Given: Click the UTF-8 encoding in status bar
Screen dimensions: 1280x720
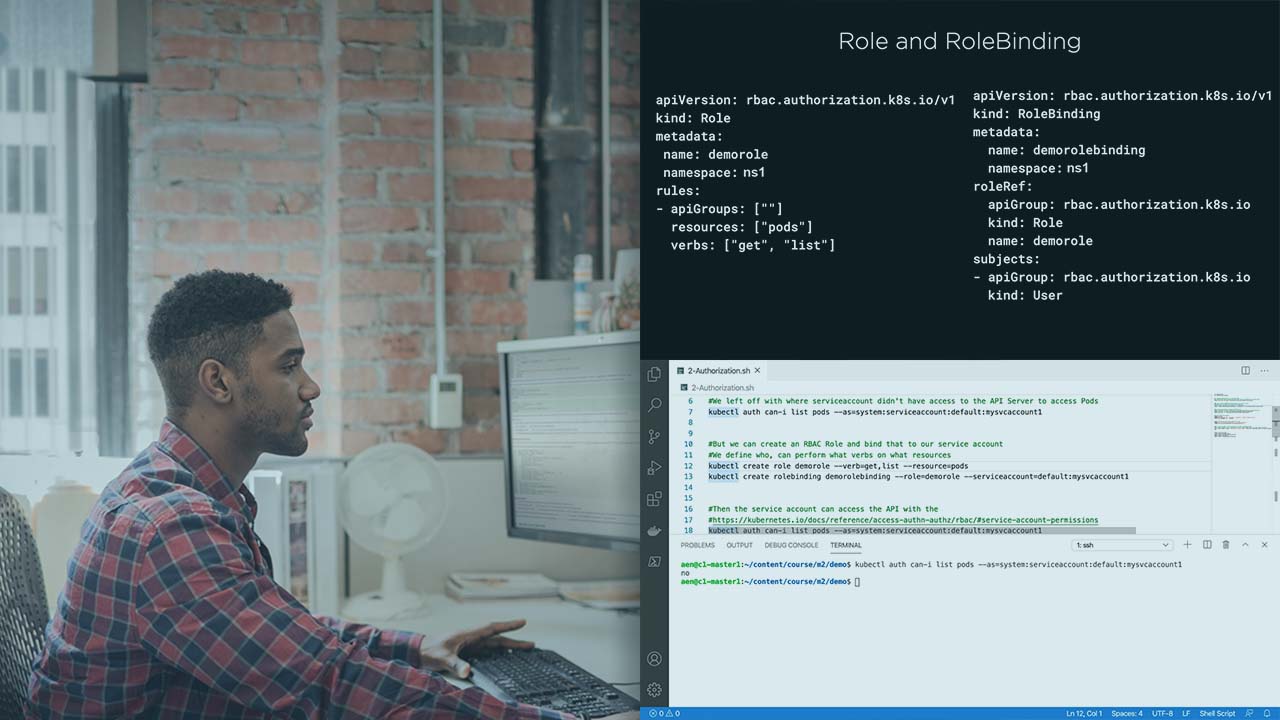Looking at the screenshot, I should coord(1162,713).
